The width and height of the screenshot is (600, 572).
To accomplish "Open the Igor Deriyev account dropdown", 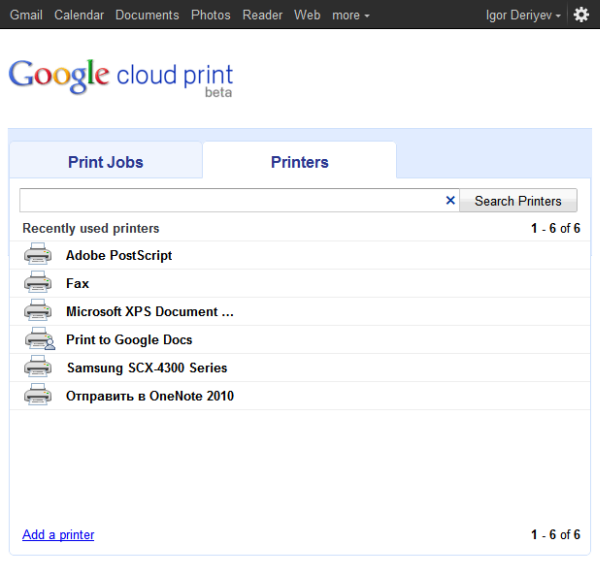I will point(524,15).
